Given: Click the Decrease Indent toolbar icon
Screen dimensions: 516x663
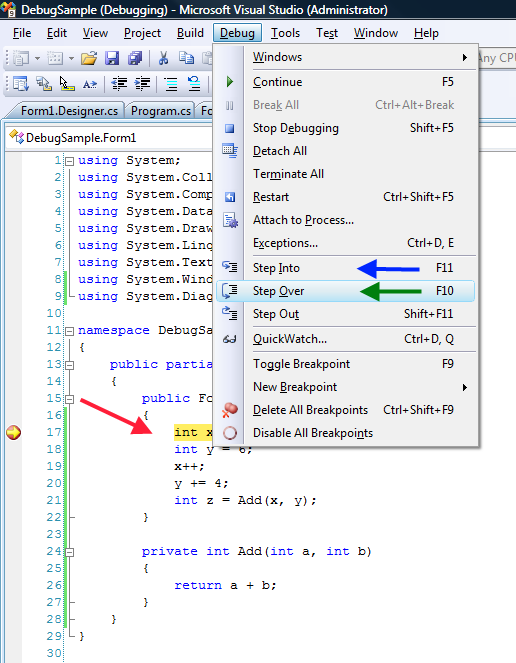Looking at the screenshot, I should coord(120,83).
